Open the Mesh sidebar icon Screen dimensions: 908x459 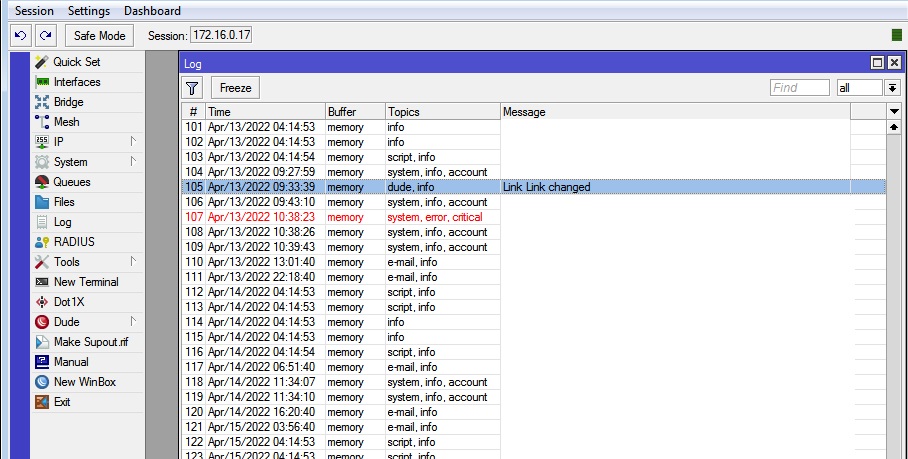click(x=42, y=122)
